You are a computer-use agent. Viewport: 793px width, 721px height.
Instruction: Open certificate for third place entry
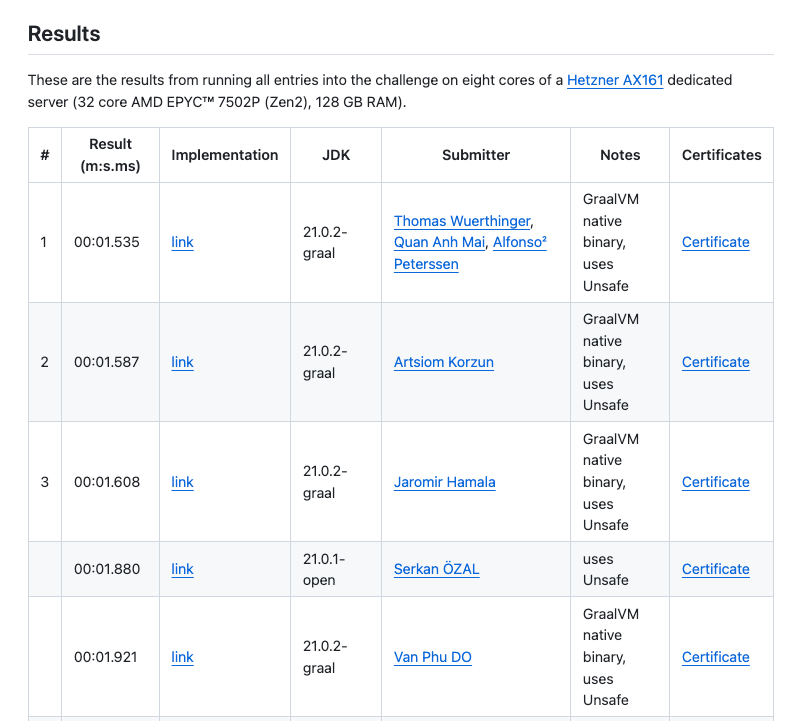click(715, 482)
